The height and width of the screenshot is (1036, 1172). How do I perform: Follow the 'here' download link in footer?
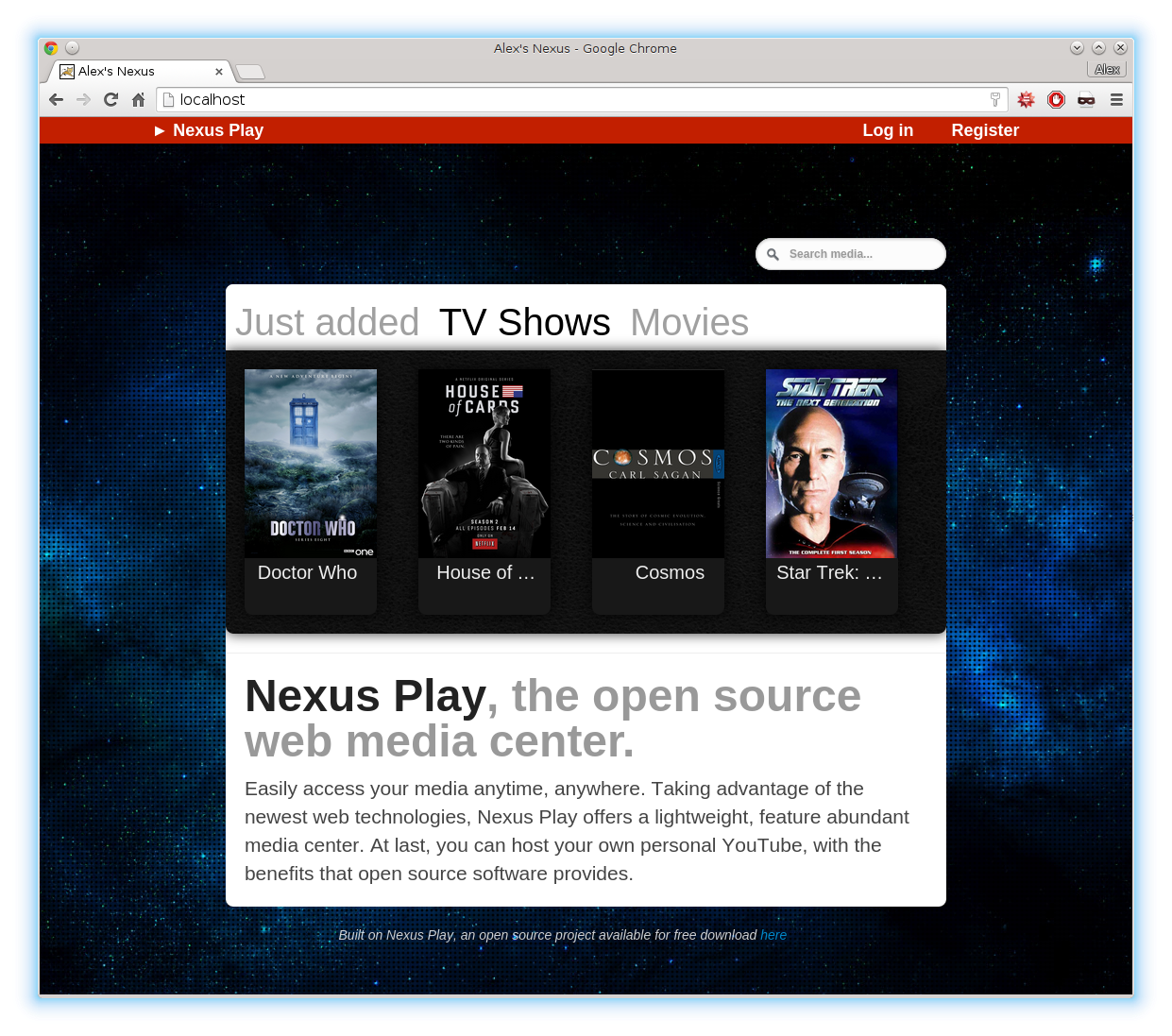coord(773,935)
